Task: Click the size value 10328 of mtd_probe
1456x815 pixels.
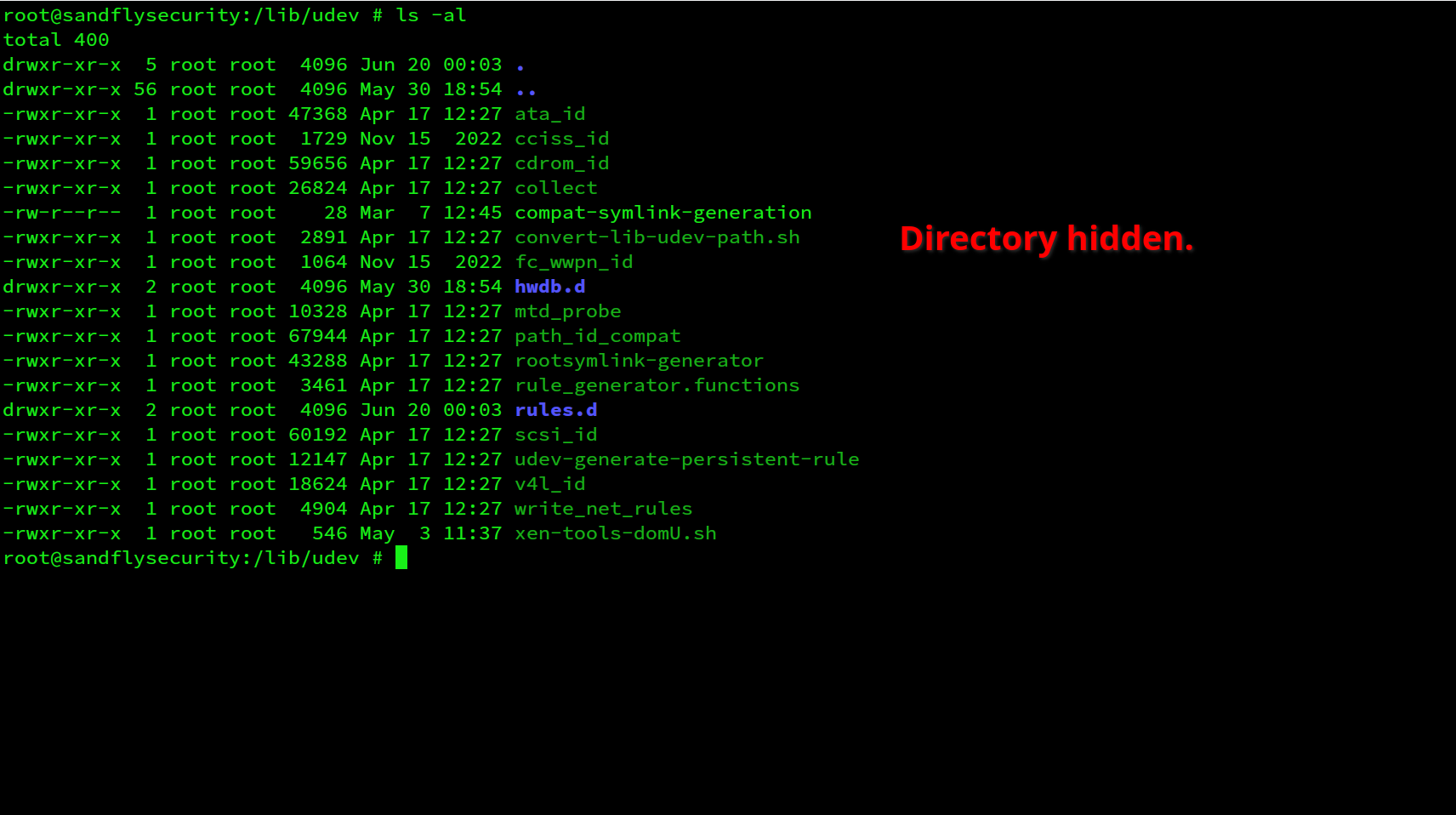Action: [317, 311]
